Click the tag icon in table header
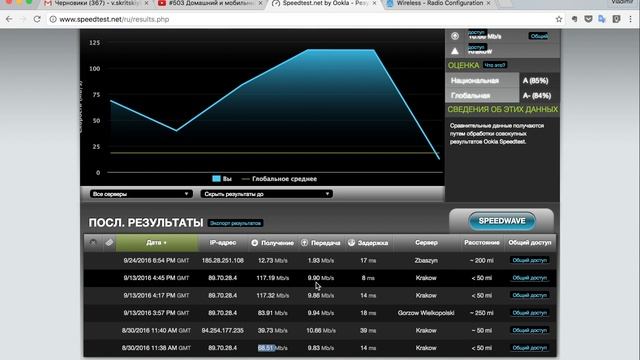640x360 pixels. pos(109,242)
